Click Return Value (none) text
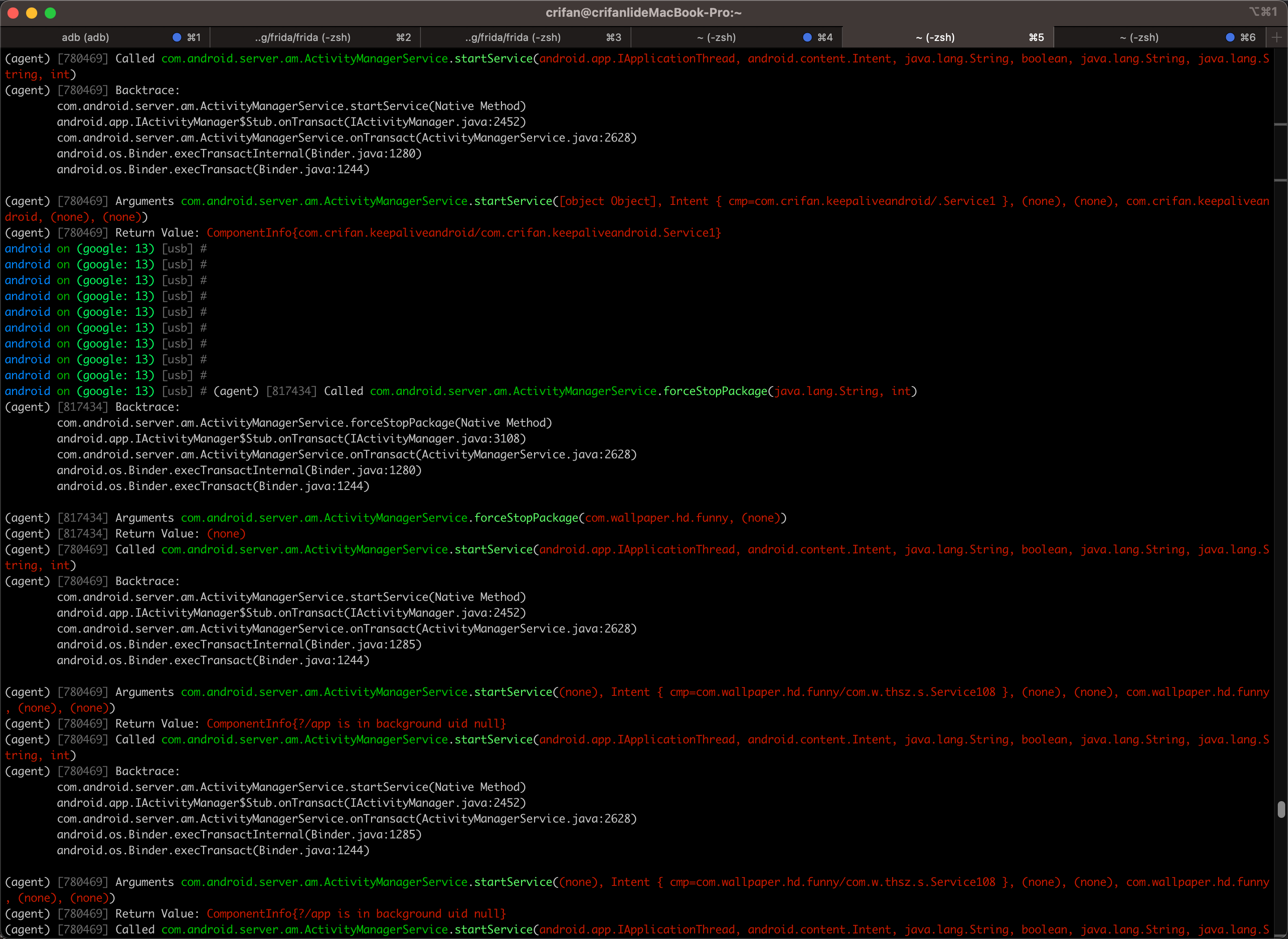The width and height of the screenshot is (1288, 939). tap(180, 534)
